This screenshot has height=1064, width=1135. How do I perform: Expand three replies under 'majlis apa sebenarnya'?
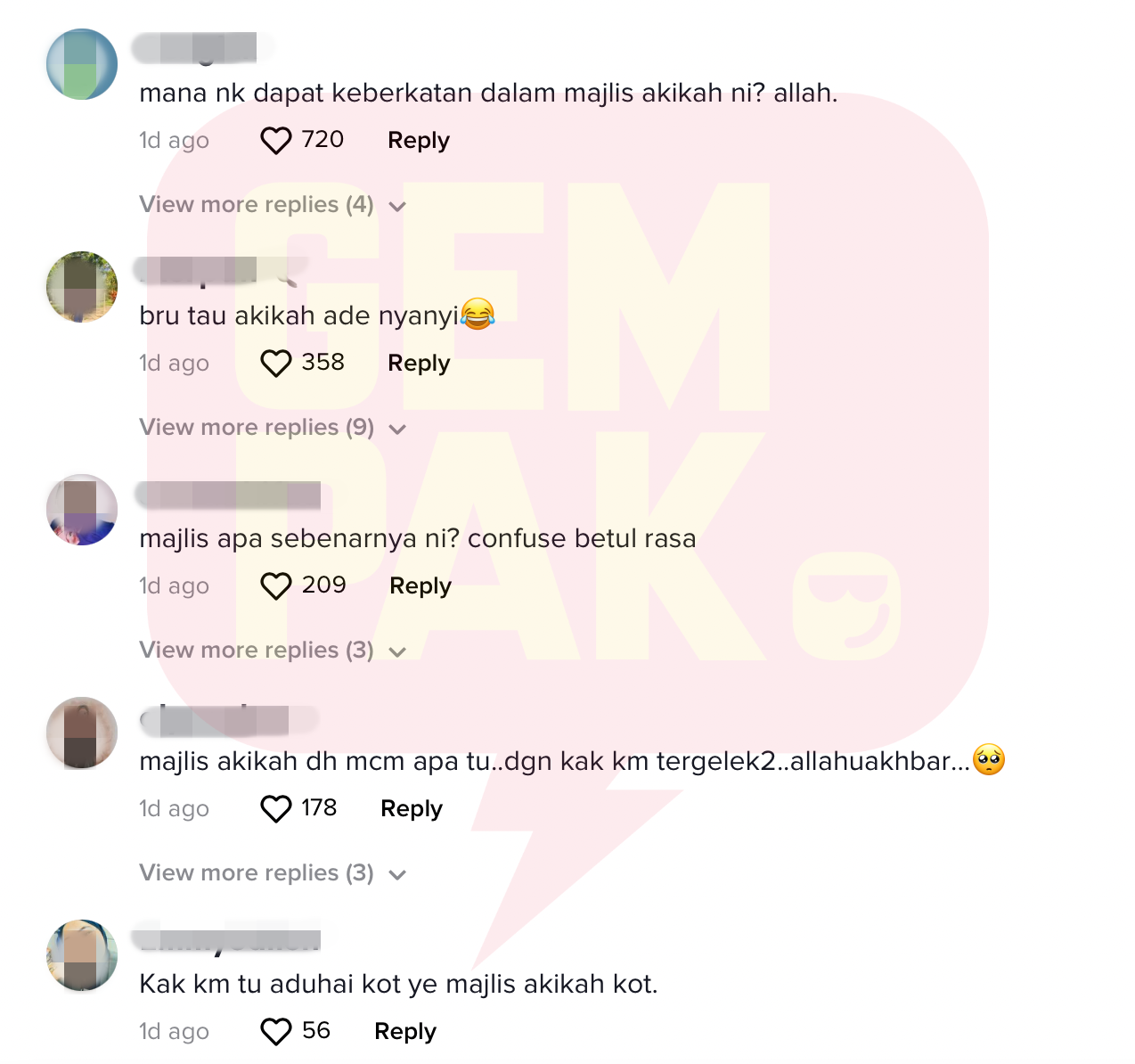coord(273,651)
